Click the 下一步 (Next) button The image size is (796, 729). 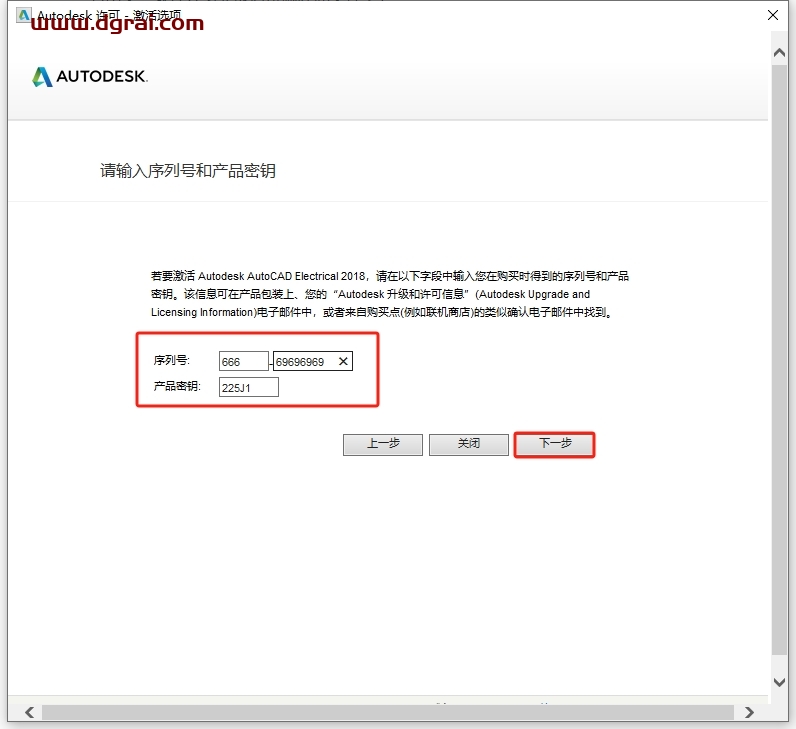[554, 444]
